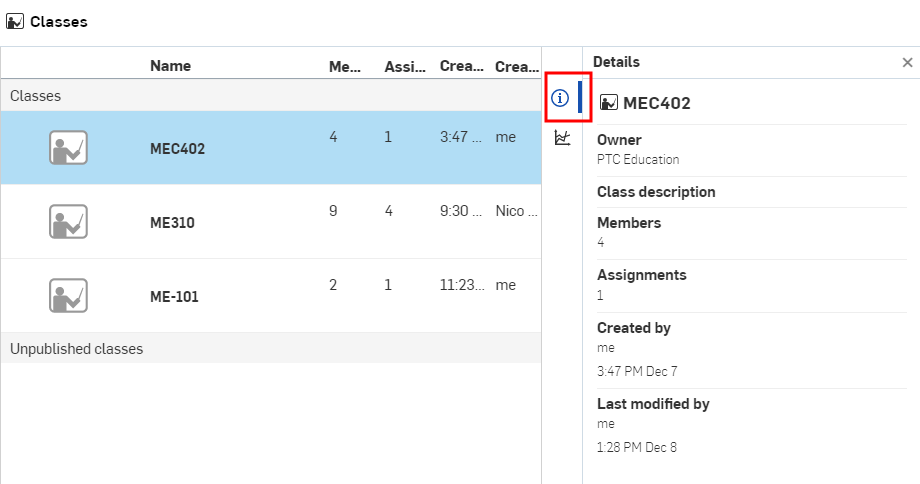The width and height of the screenshot is (920, 484).
Task: Select the ME-101 row created at 11:23
Action: click(270, 296)
